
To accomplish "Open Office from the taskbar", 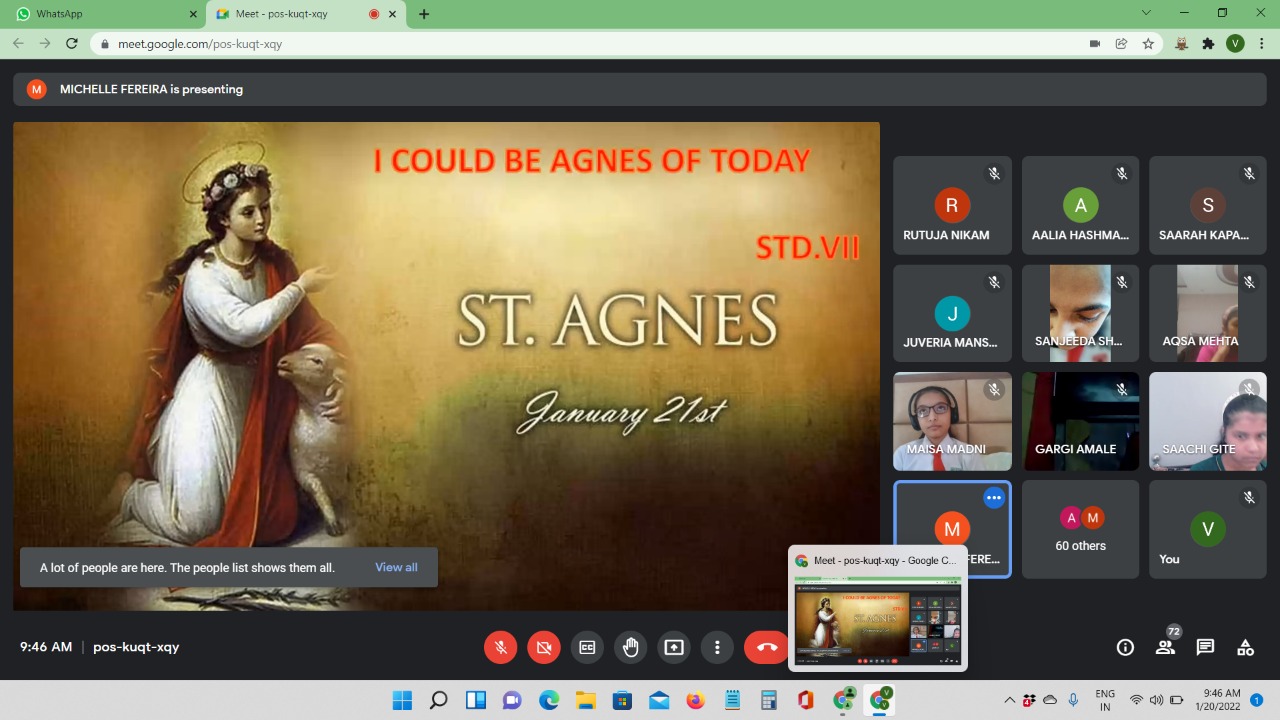I will pyautogui.click(x=805, y=700).
